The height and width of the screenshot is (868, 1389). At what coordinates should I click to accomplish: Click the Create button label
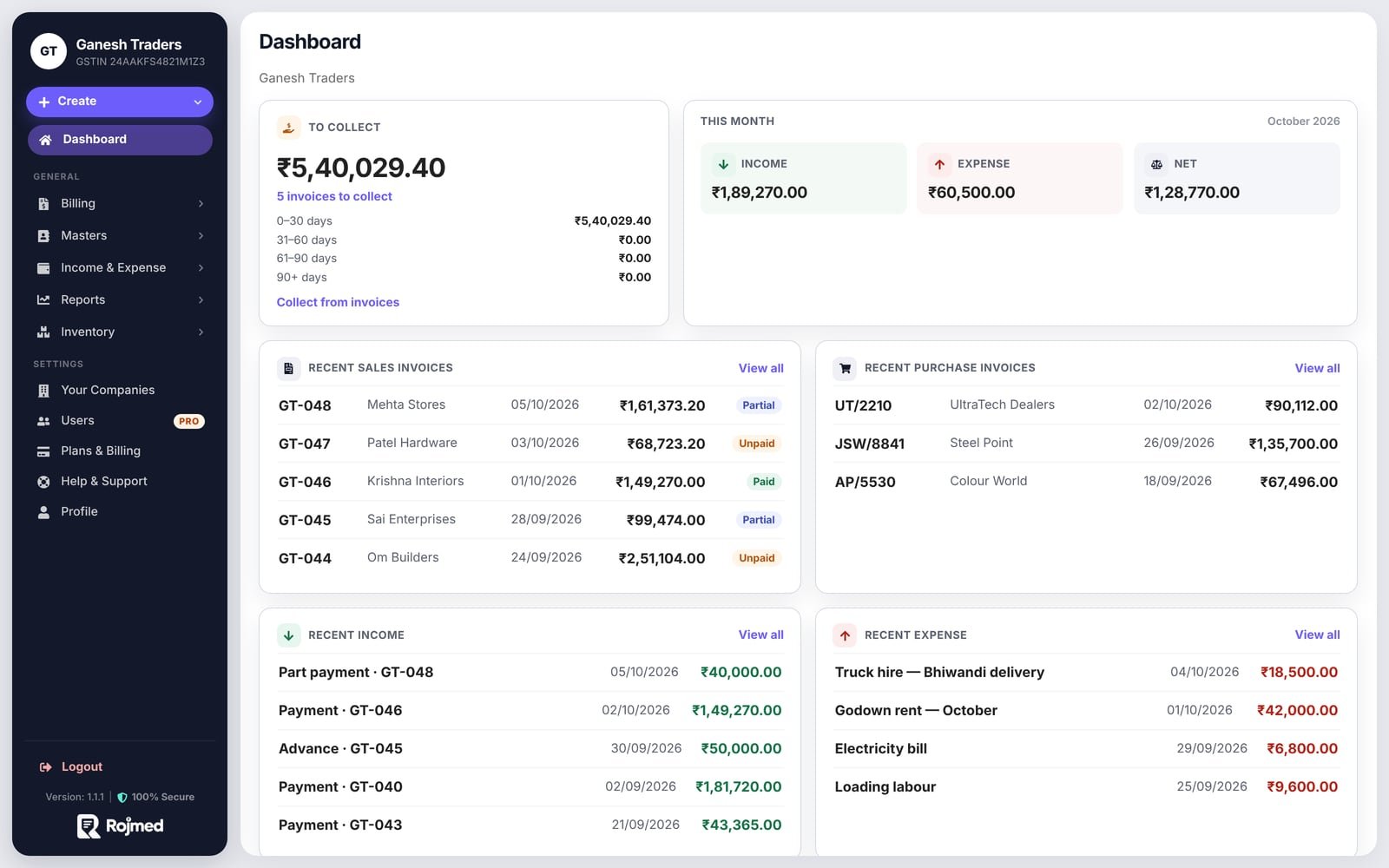click(x=76, y=102)
